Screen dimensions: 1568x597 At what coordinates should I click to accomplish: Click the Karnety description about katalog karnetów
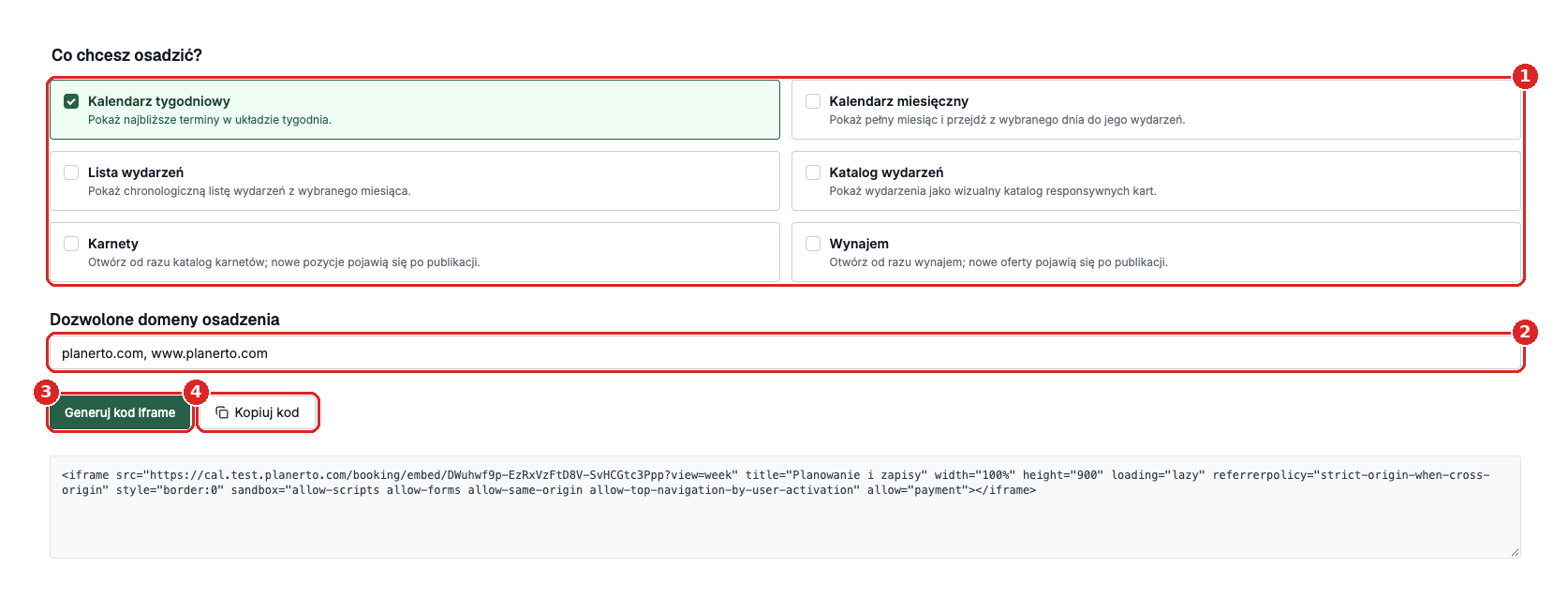(x=284, y=262)
